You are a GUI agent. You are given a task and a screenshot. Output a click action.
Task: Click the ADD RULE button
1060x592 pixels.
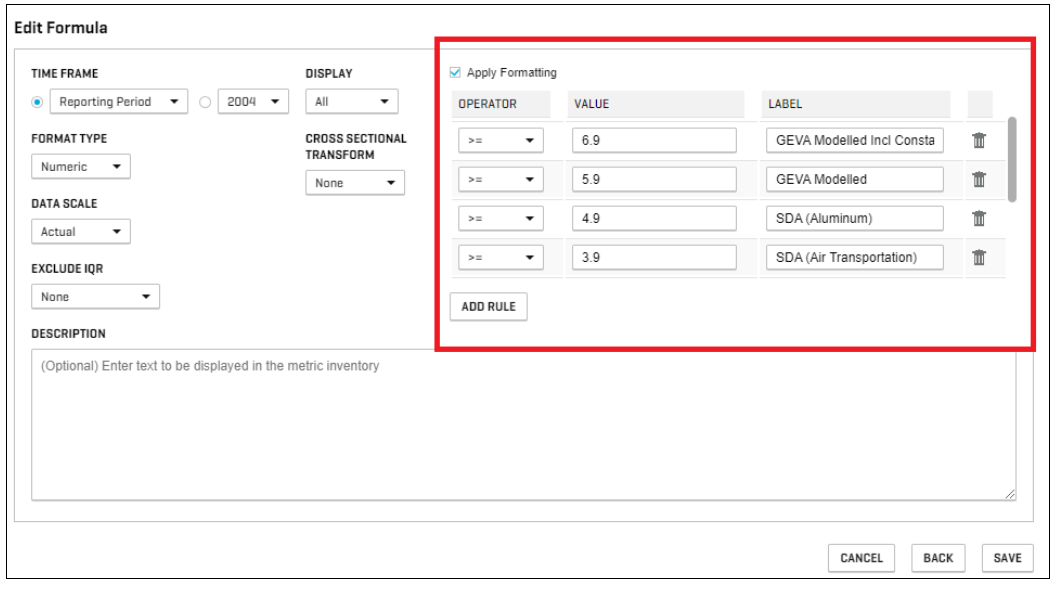tap(489, 307)
